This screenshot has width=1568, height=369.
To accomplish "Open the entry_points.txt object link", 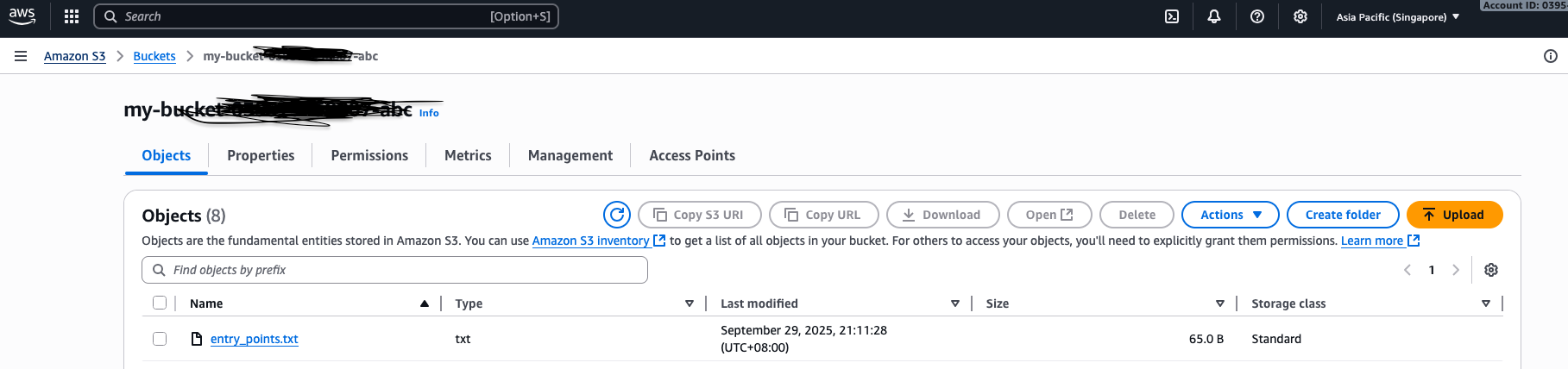I will (255, 339).
